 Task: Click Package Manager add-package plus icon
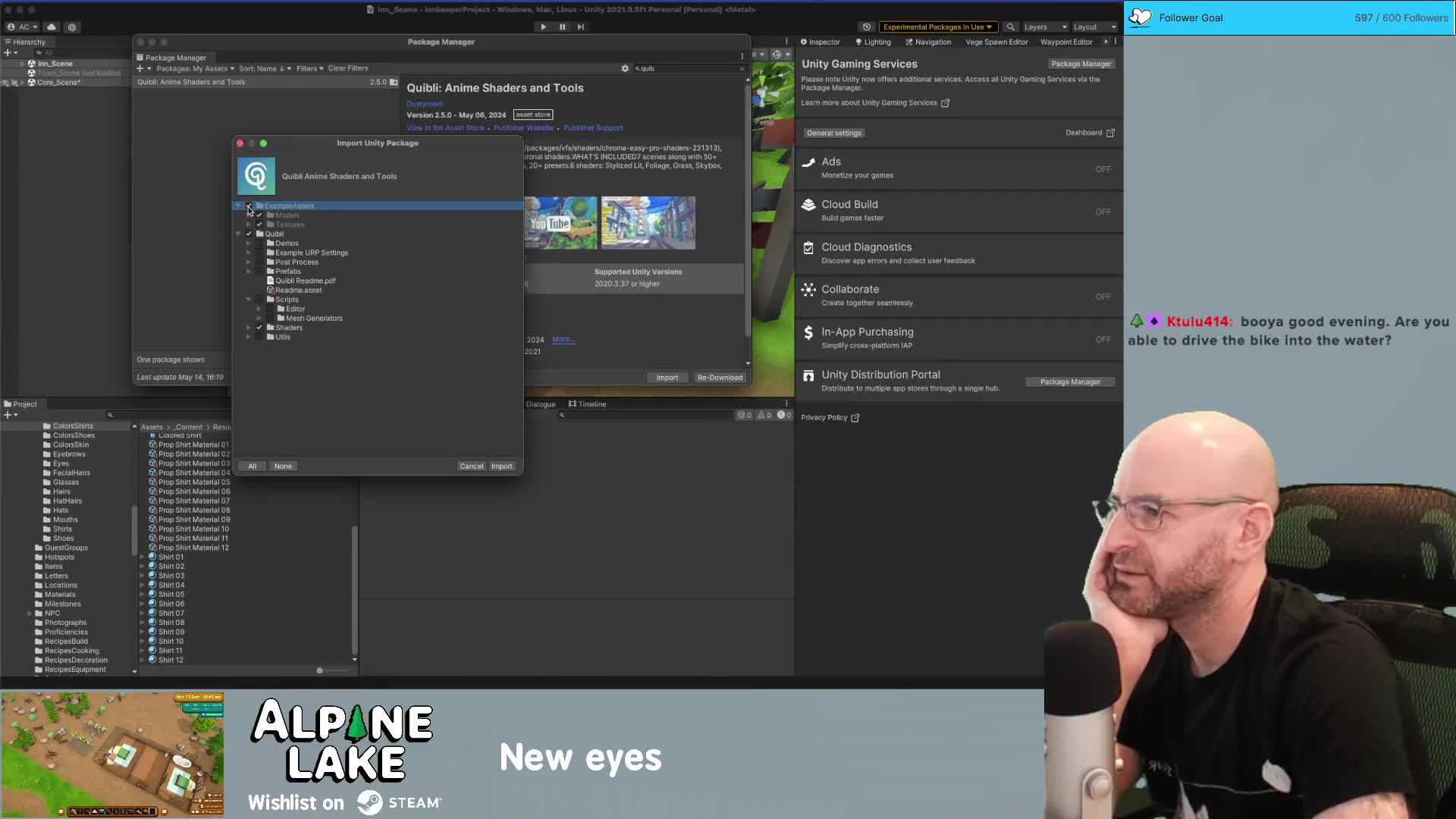(140, 68)
